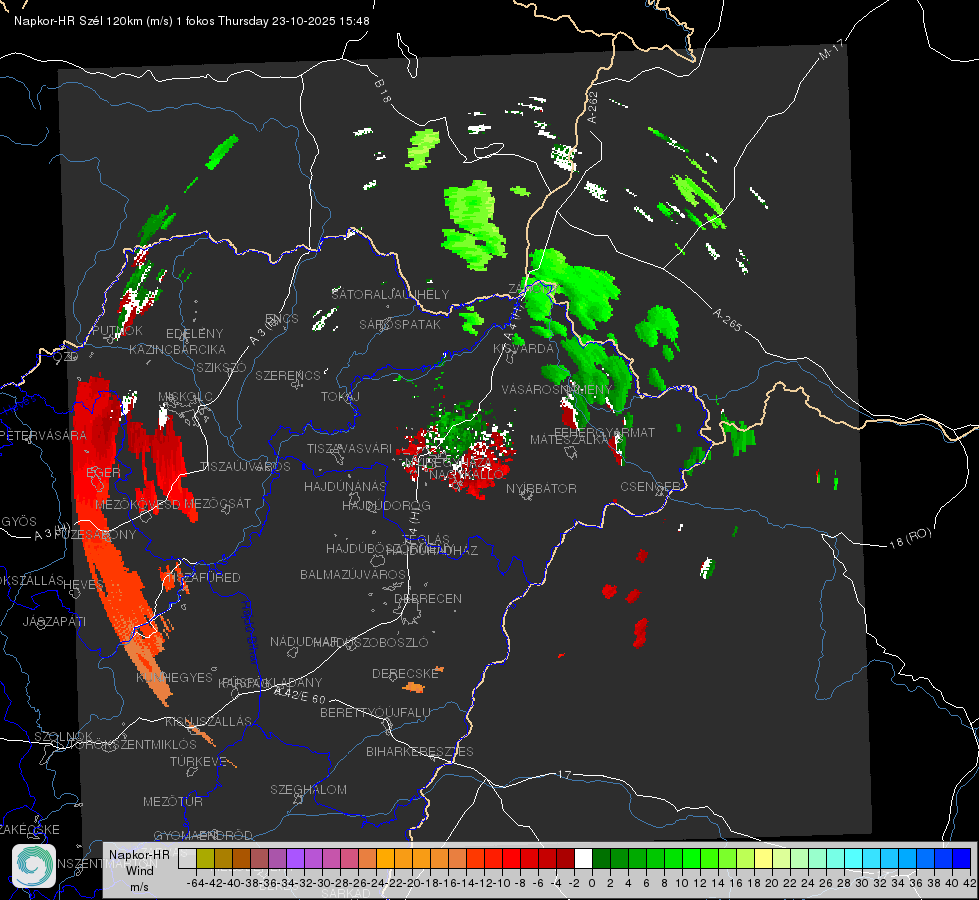
Task: Pick the olive -64 m/s legend swatch
Action: point(205,859)
